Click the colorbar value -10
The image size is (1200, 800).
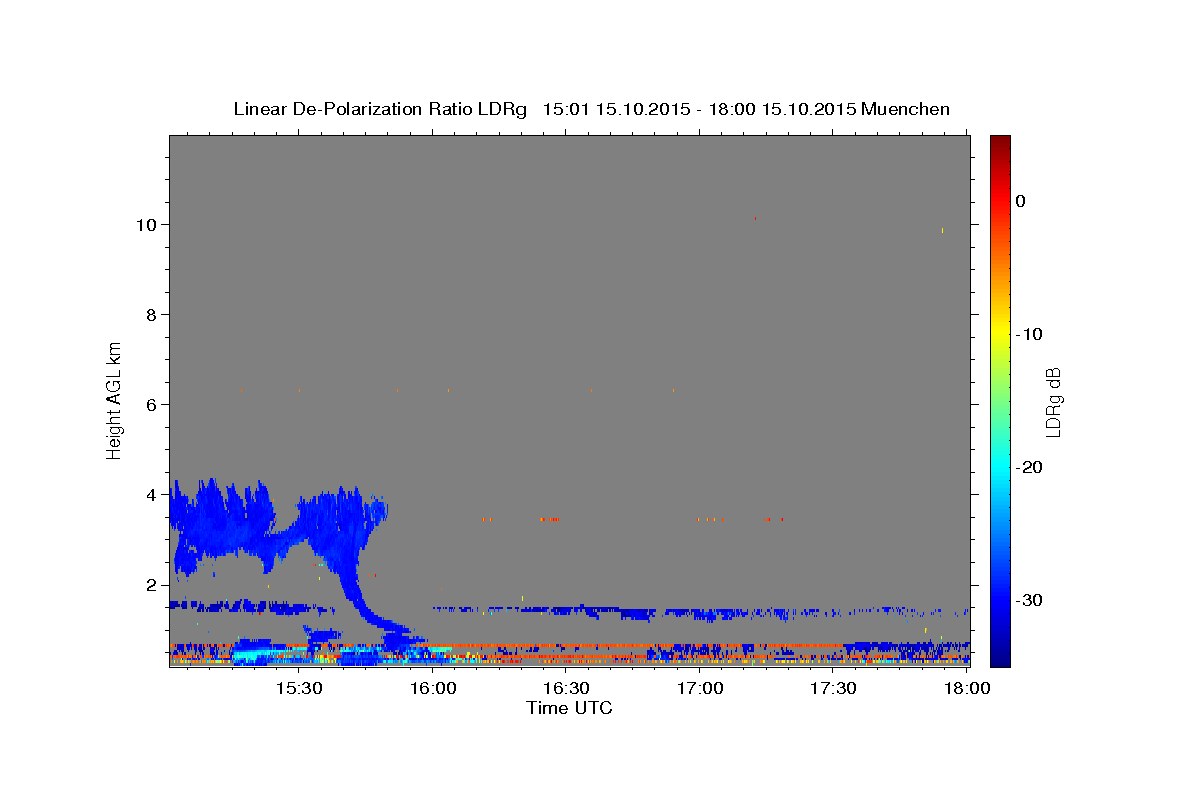tap(1029, 334)
